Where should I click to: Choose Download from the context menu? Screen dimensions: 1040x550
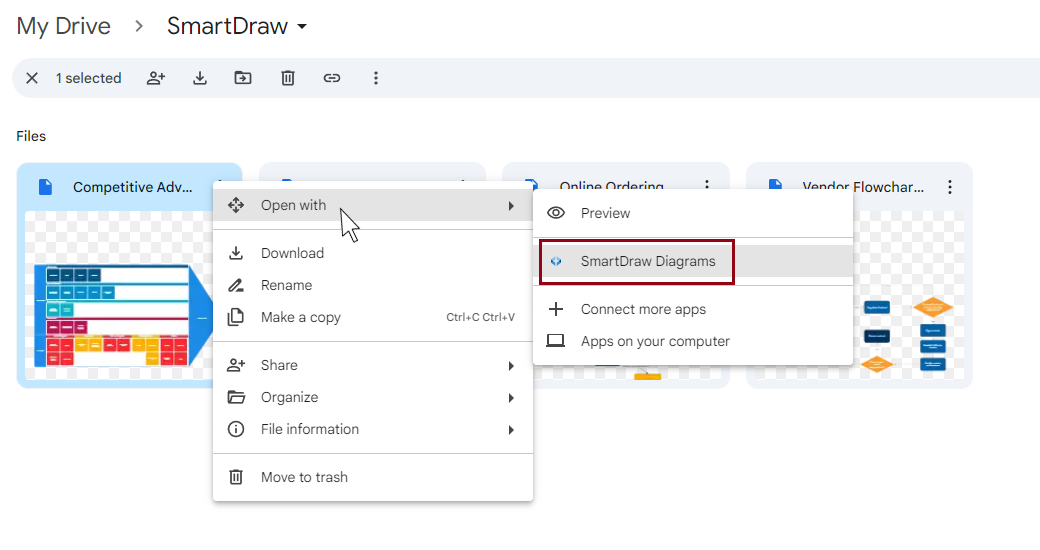373,253
